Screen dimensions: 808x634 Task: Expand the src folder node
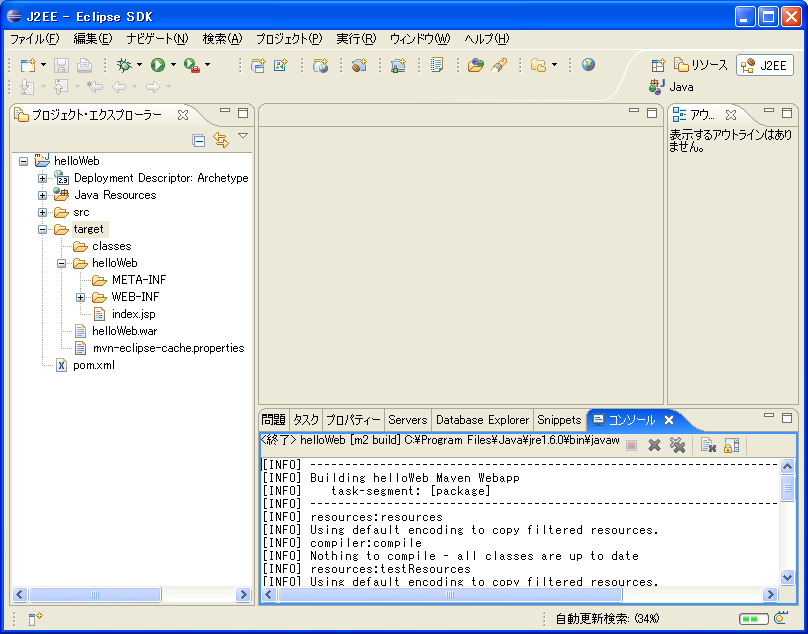tap(43, 212)
